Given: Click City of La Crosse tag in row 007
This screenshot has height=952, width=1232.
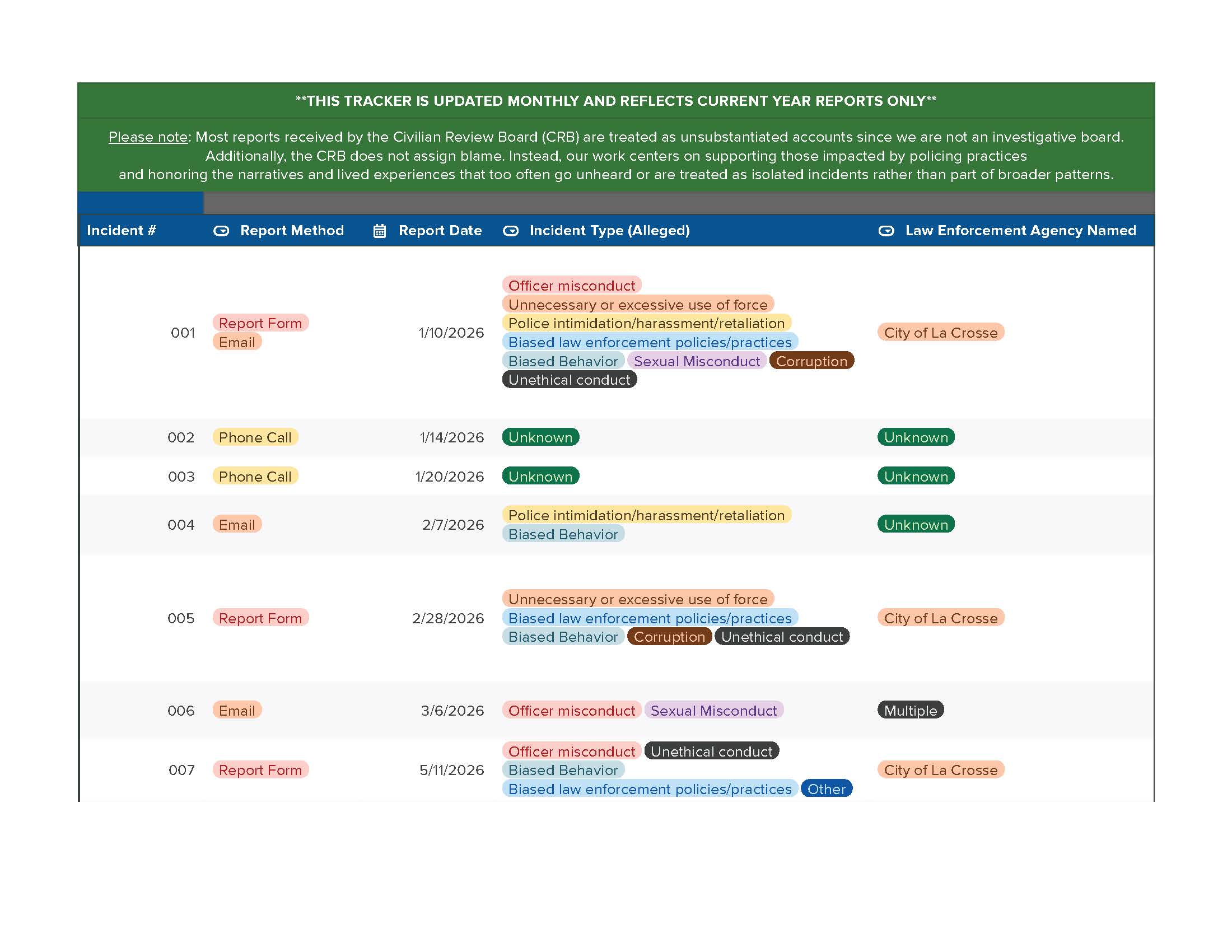Looking at the screenshot, I should tap(941, 771).
